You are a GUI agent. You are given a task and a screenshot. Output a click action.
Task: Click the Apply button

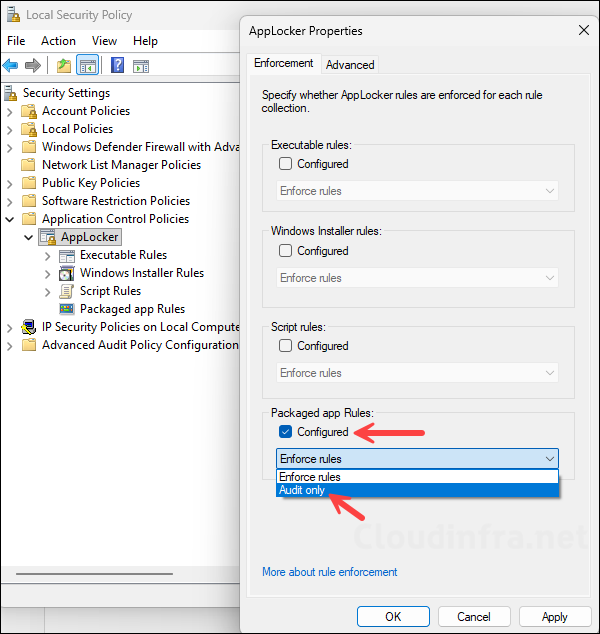point(555,617)
